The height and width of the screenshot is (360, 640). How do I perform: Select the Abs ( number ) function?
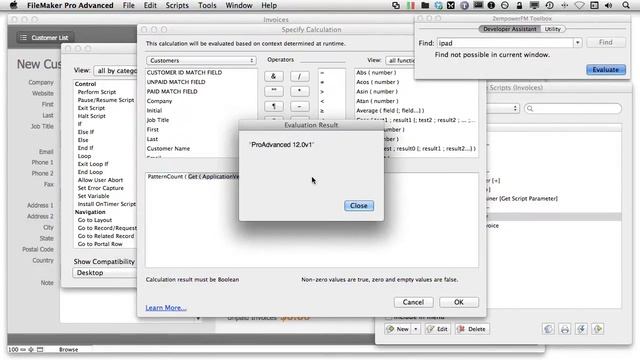376,73
